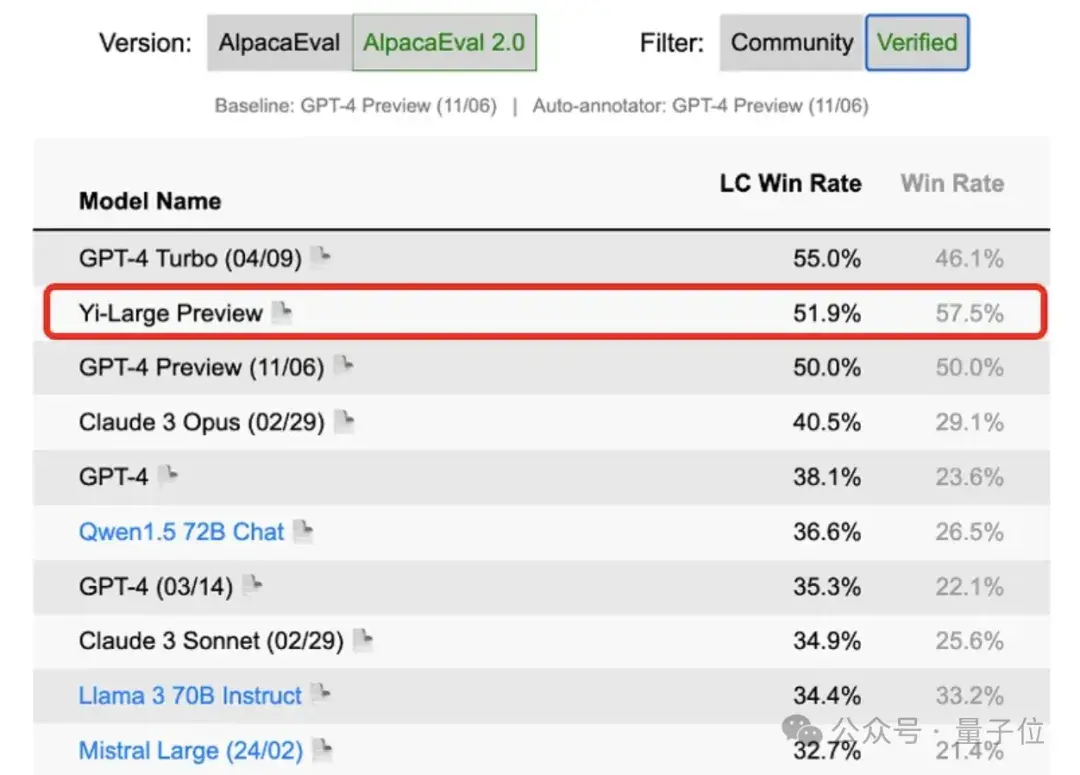Click document icon beside GPT-4 (03/14)
Viewport: 1080px width, 775px height.
(x=251, y=586)
